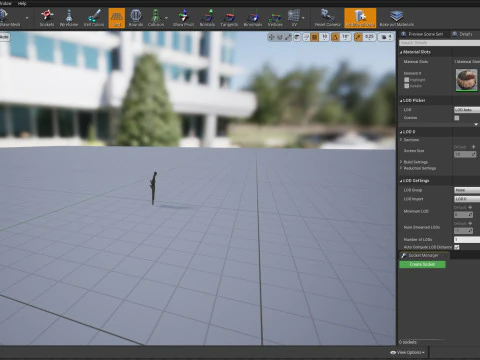Open View Options at the bottom

tap(408, 352)
